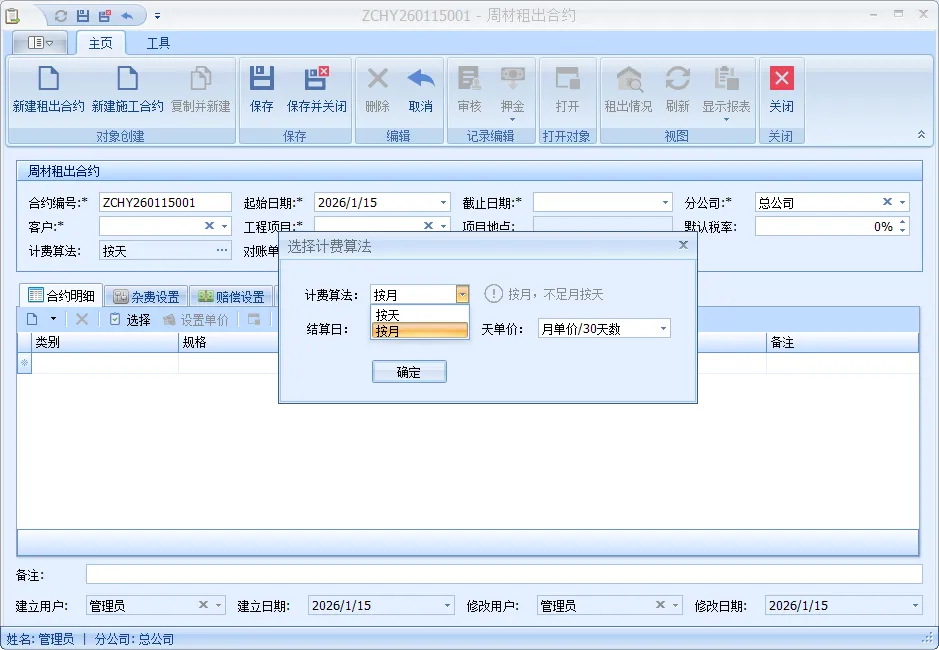Clear the 建立用户 field with its X
939x650 pixels.
(203, 605)
